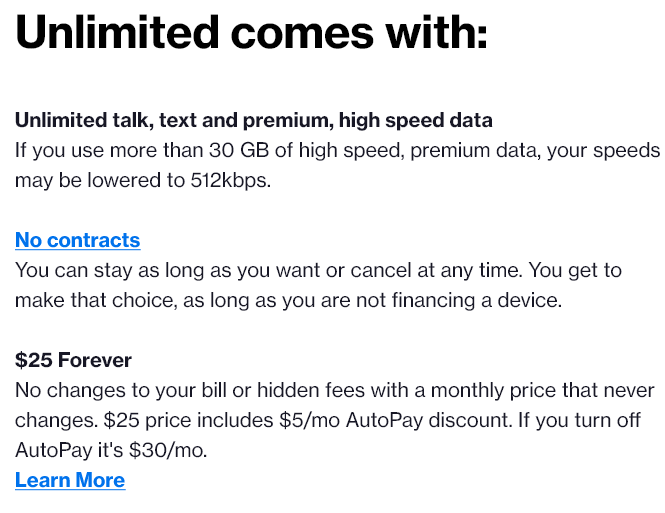Viewport: 665px width, 513px height.
Task: Open the No contracts link
Action: pyautogui.click(x=77, y=240)
